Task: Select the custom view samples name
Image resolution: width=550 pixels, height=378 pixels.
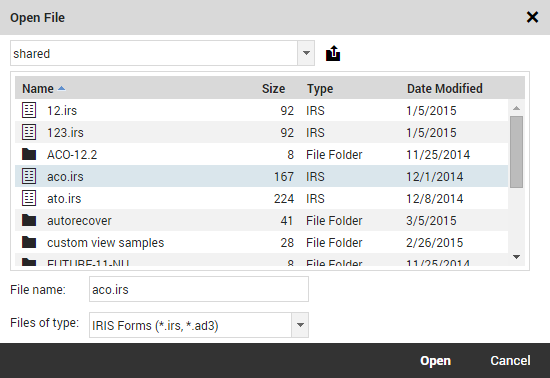Action: (x=106, y=243)
